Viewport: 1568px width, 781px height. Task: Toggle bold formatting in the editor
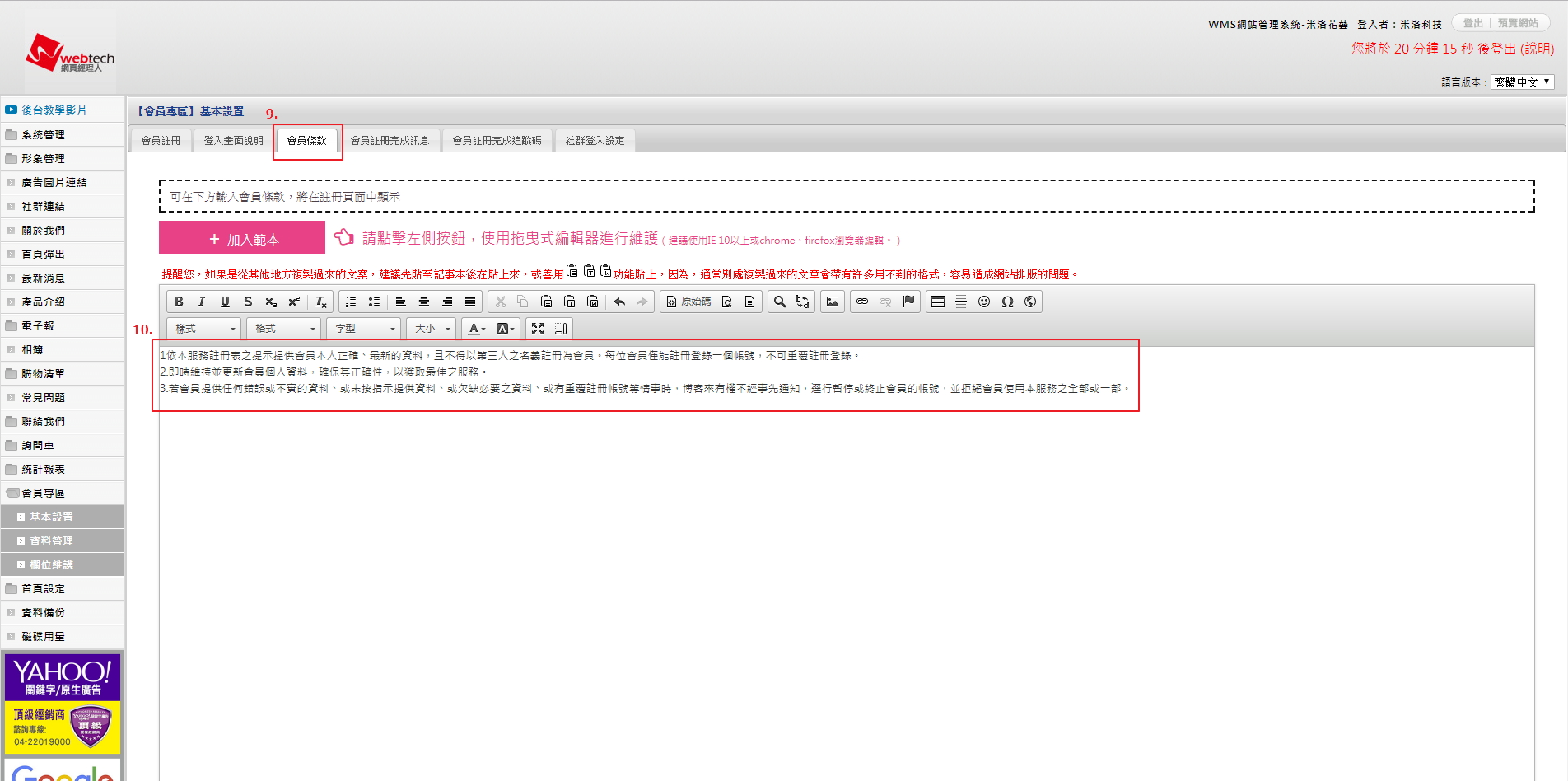pos(179,302)
